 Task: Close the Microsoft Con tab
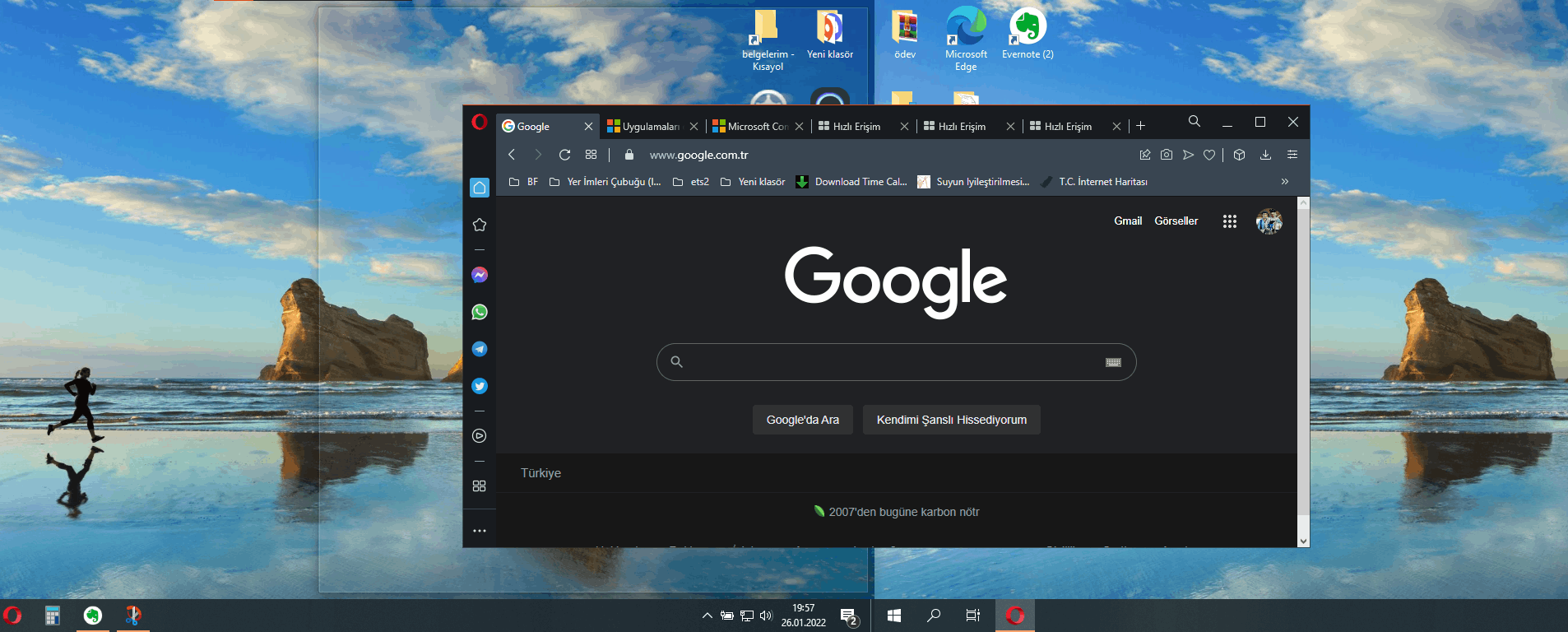tap(799, 126)
